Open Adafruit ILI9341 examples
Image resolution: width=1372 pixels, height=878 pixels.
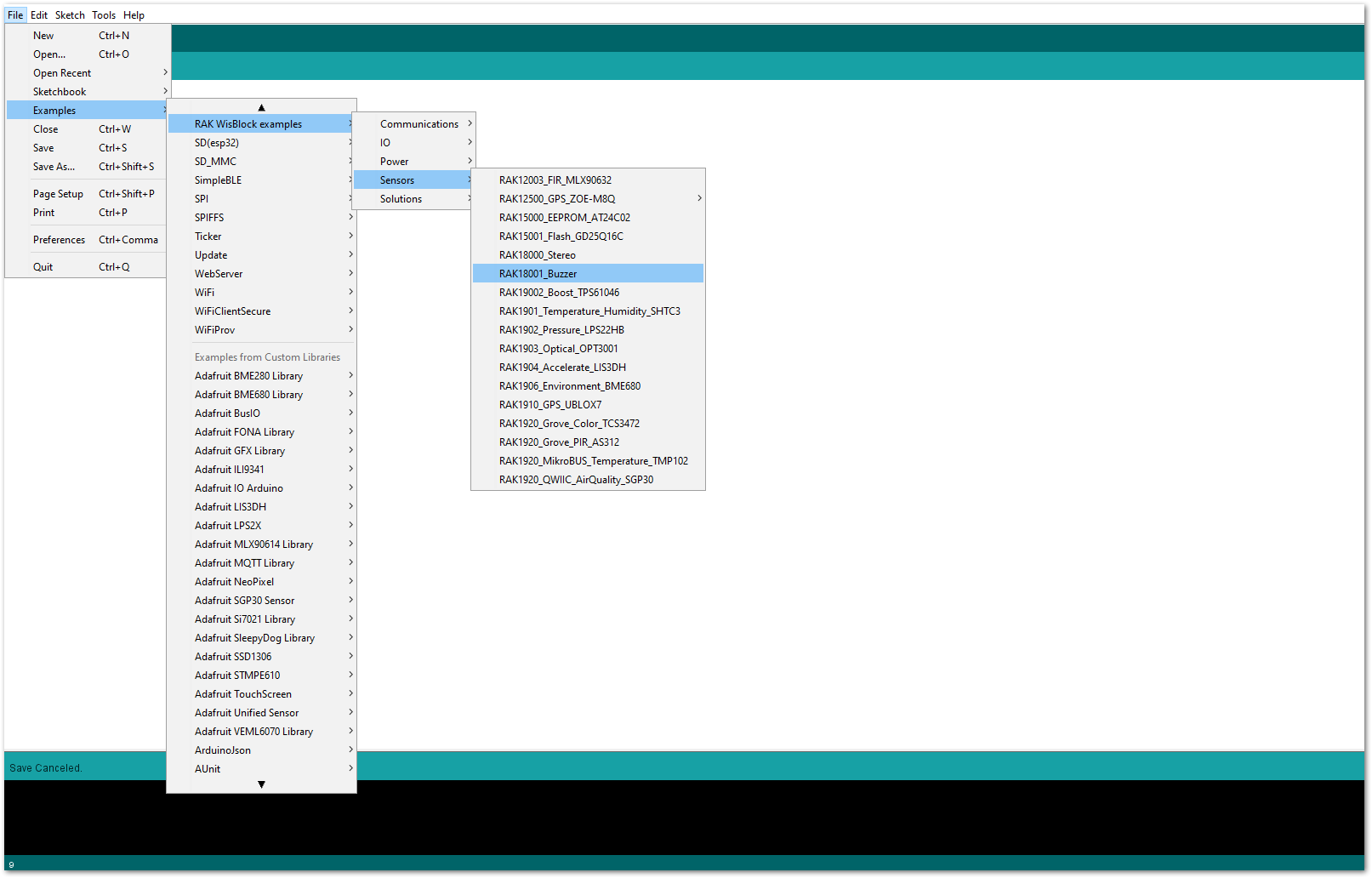(261, 470)
